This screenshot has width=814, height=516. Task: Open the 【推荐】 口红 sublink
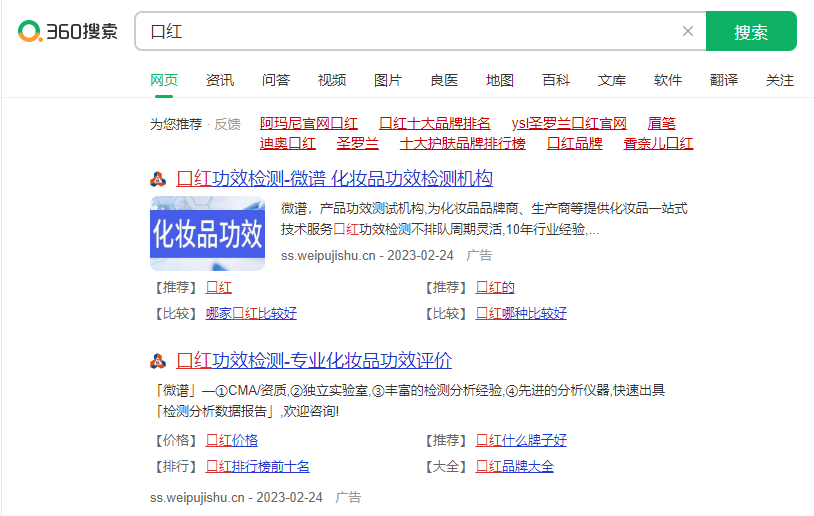point(219,288)
